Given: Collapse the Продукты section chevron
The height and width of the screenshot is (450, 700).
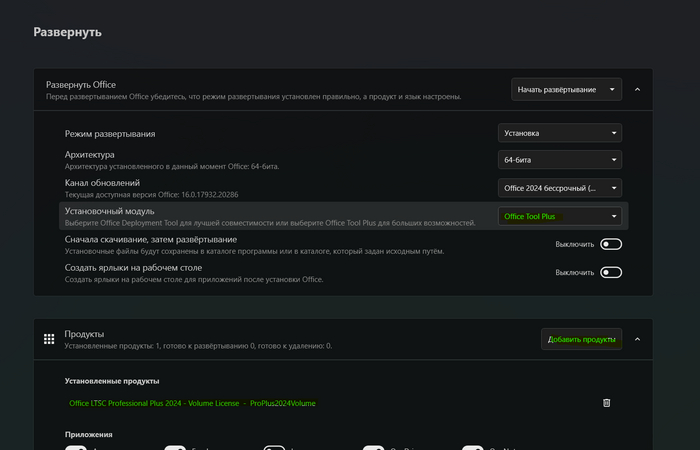Looking at the screenshot, I should (638, 339).
